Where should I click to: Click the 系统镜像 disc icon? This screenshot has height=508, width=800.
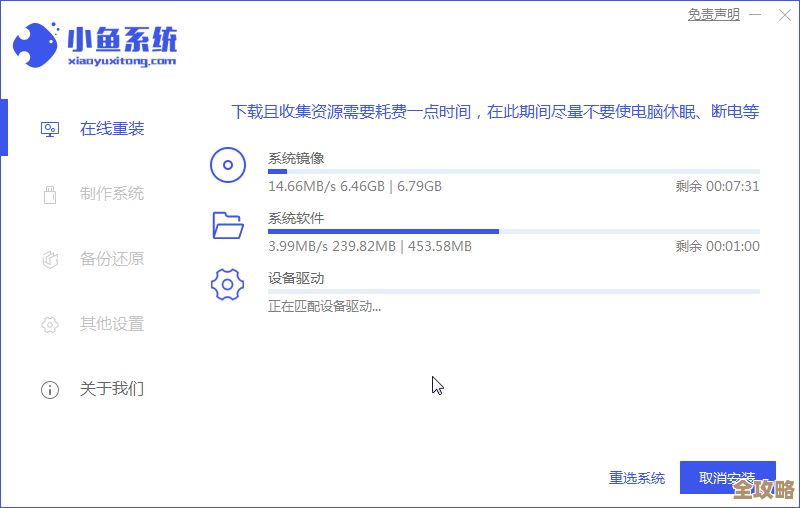click(228, 165)
